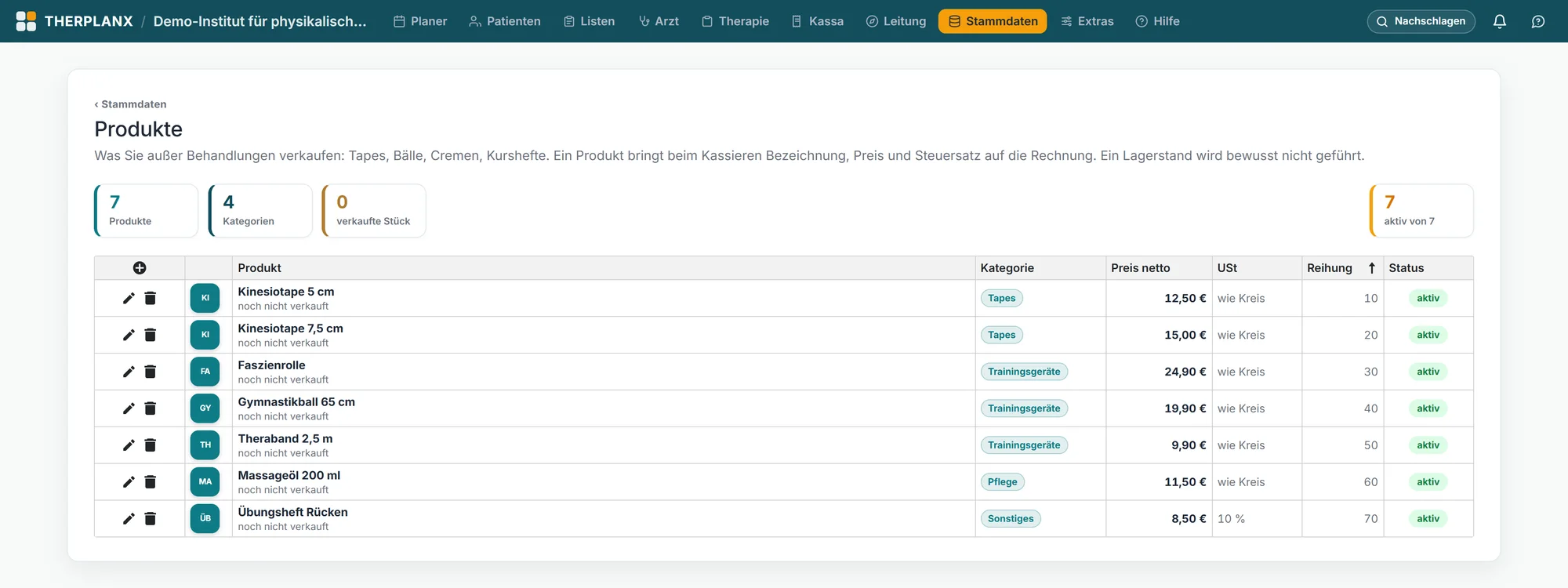Image resolution: width=1568 pixels, height=588 pixels.
Task: Trash the Faszienrolle product
Action: pyautogui.click(x=151, y=372)
